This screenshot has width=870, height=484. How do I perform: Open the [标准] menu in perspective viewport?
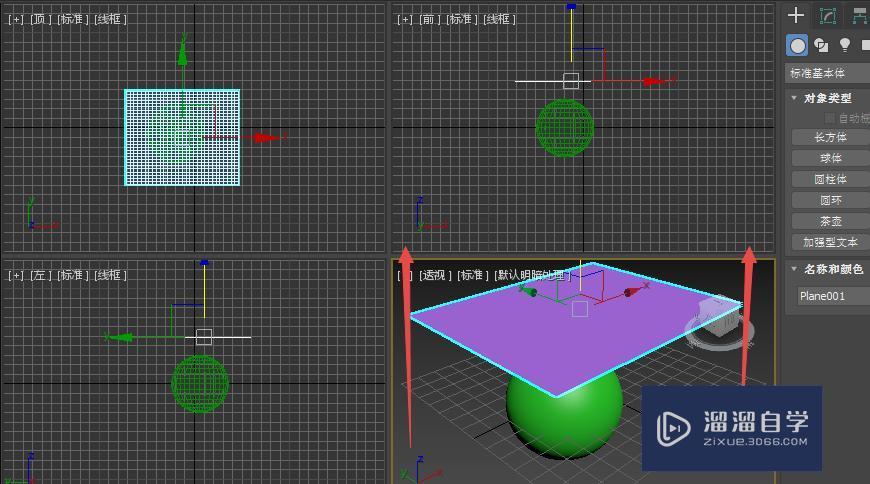(473, 275)
